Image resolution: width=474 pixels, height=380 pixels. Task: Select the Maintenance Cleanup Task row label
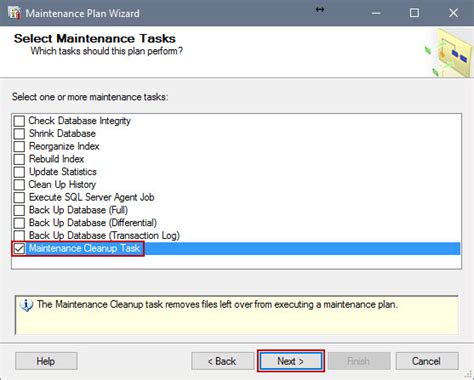click(x=84, y=248)
